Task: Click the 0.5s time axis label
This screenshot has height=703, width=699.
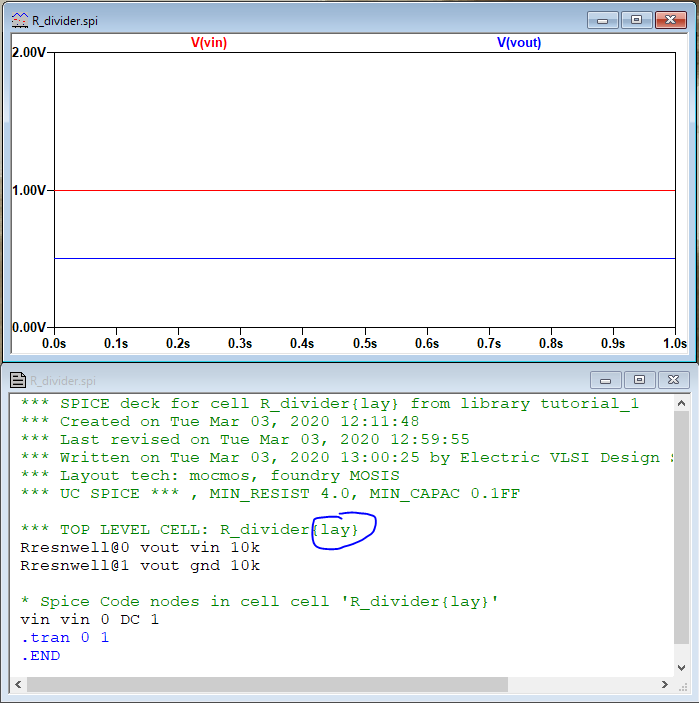Action: point(365,343)
